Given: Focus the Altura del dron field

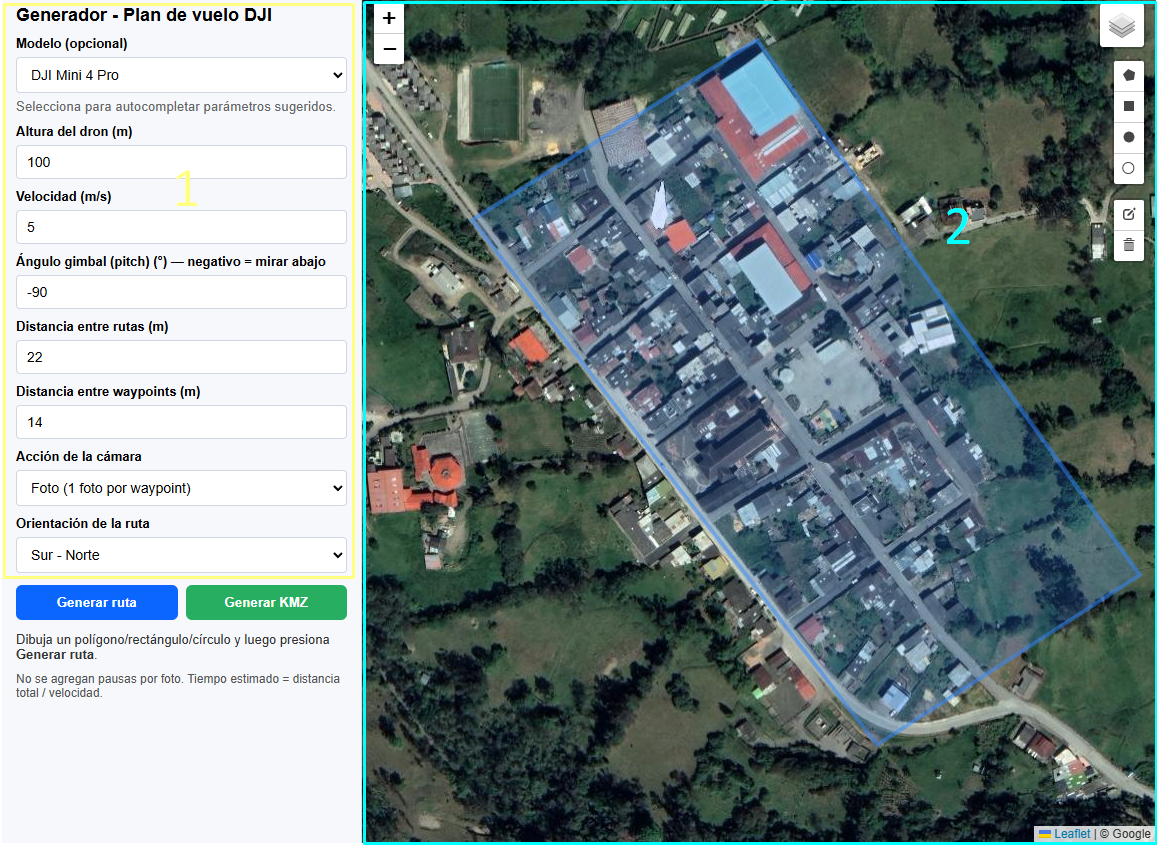Looking at the screenshot, I should tap(181, 162).
